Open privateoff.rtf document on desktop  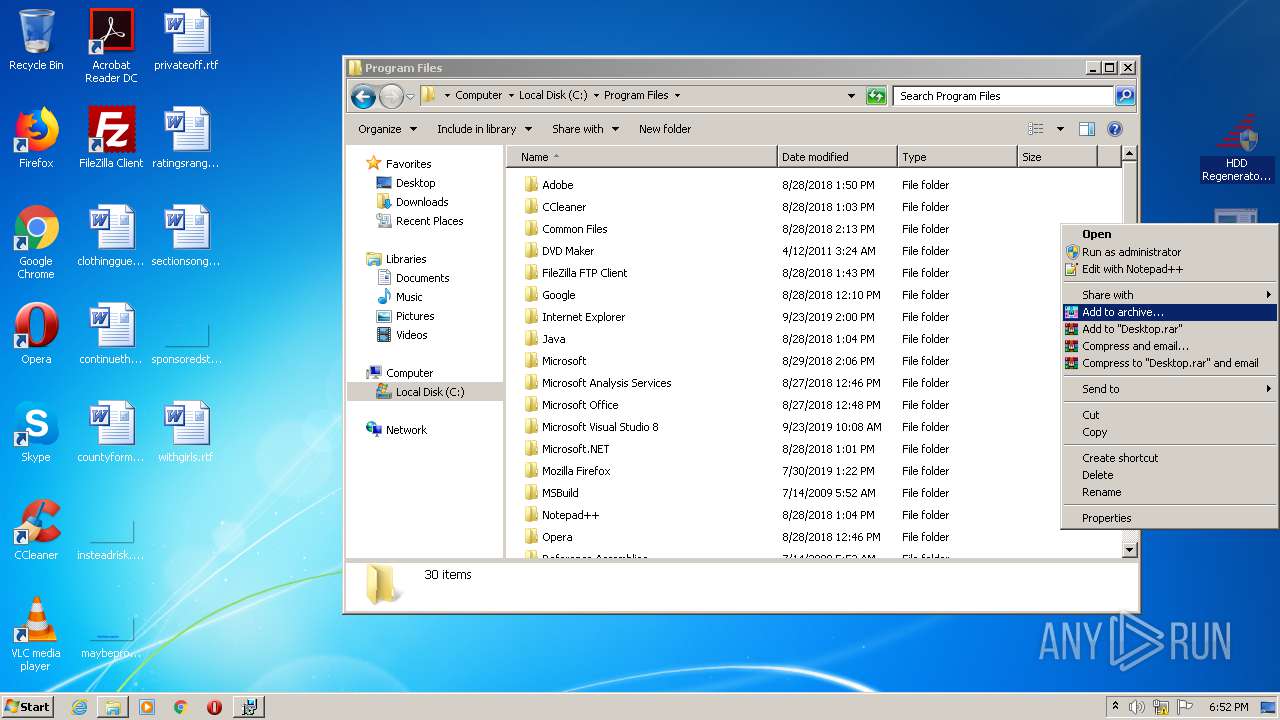pyautogui.click(x=186, y=40)
